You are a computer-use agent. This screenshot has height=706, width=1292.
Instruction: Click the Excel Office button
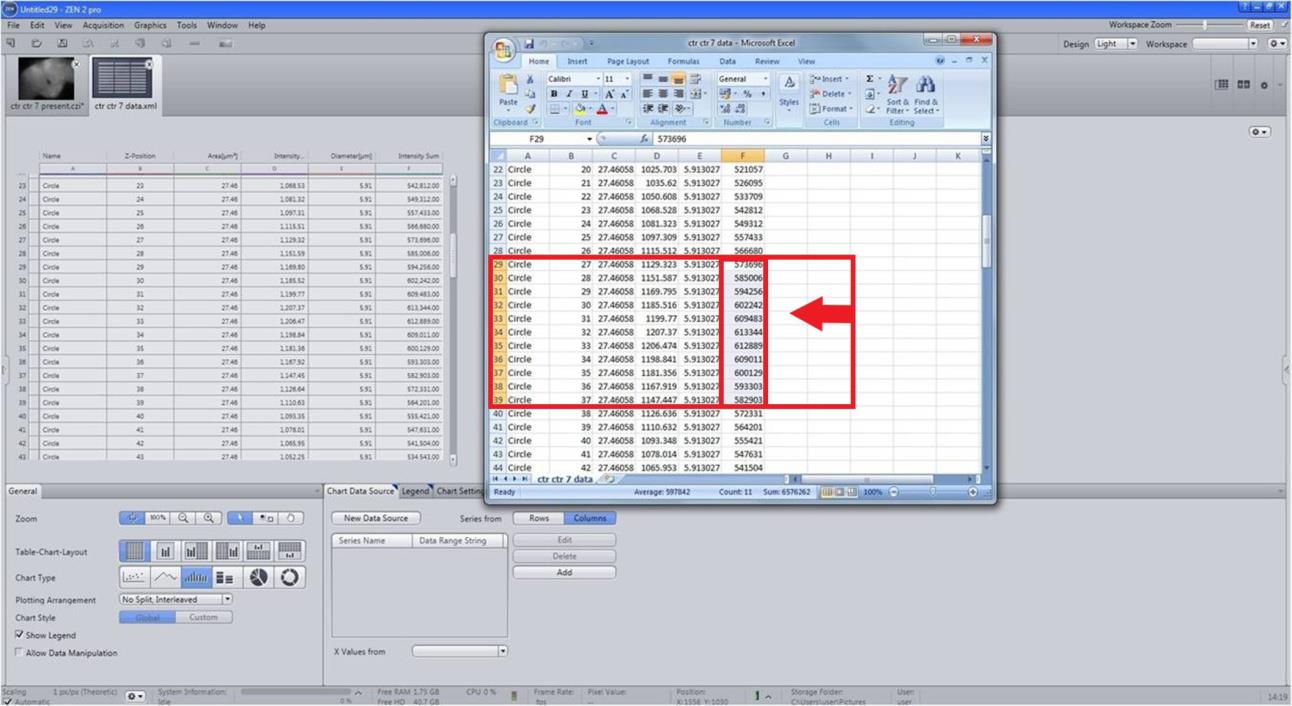[503, 49]
